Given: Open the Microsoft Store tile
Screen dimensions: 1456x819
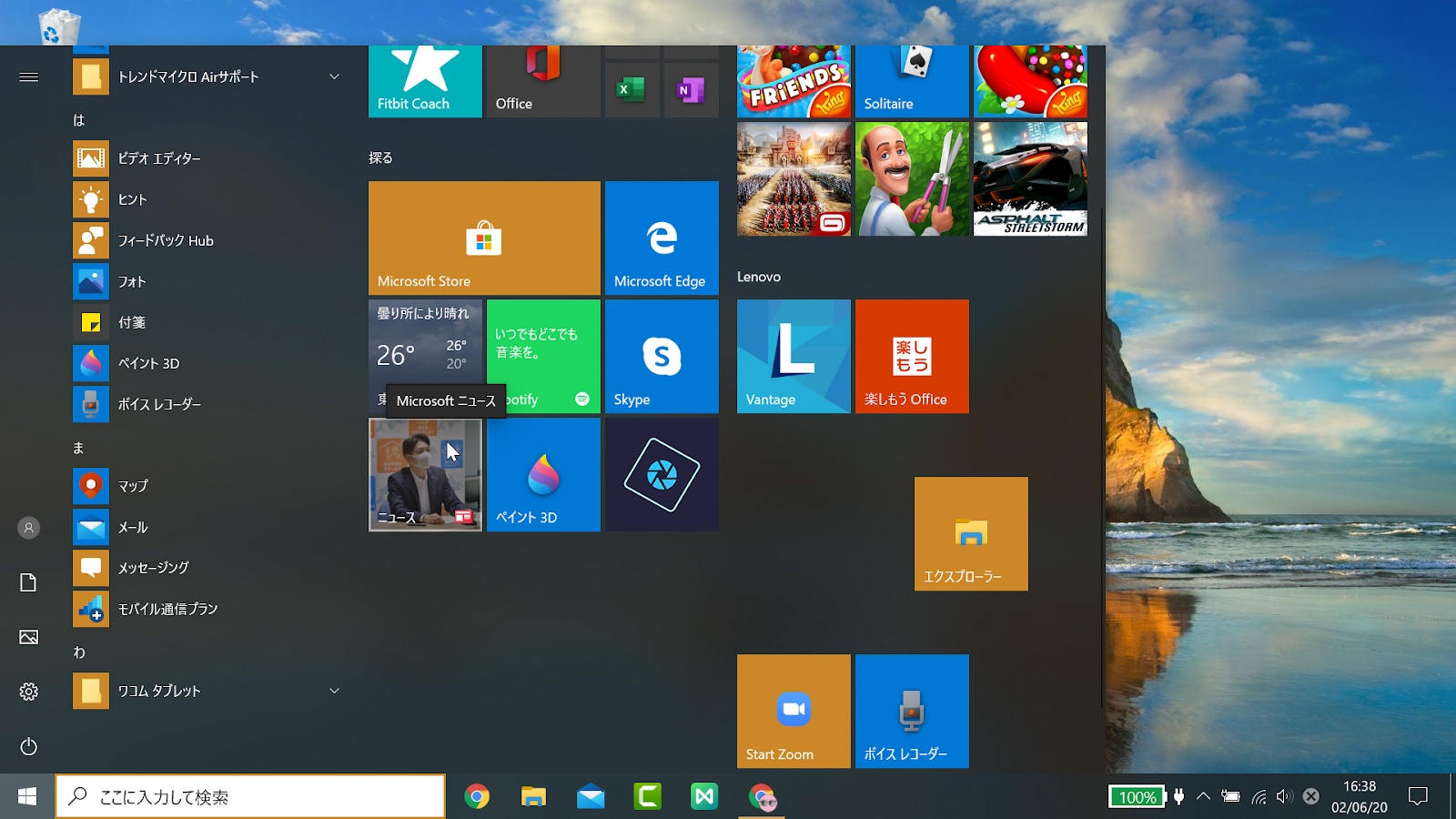Looking at the screenshot, I should point(484,238).
